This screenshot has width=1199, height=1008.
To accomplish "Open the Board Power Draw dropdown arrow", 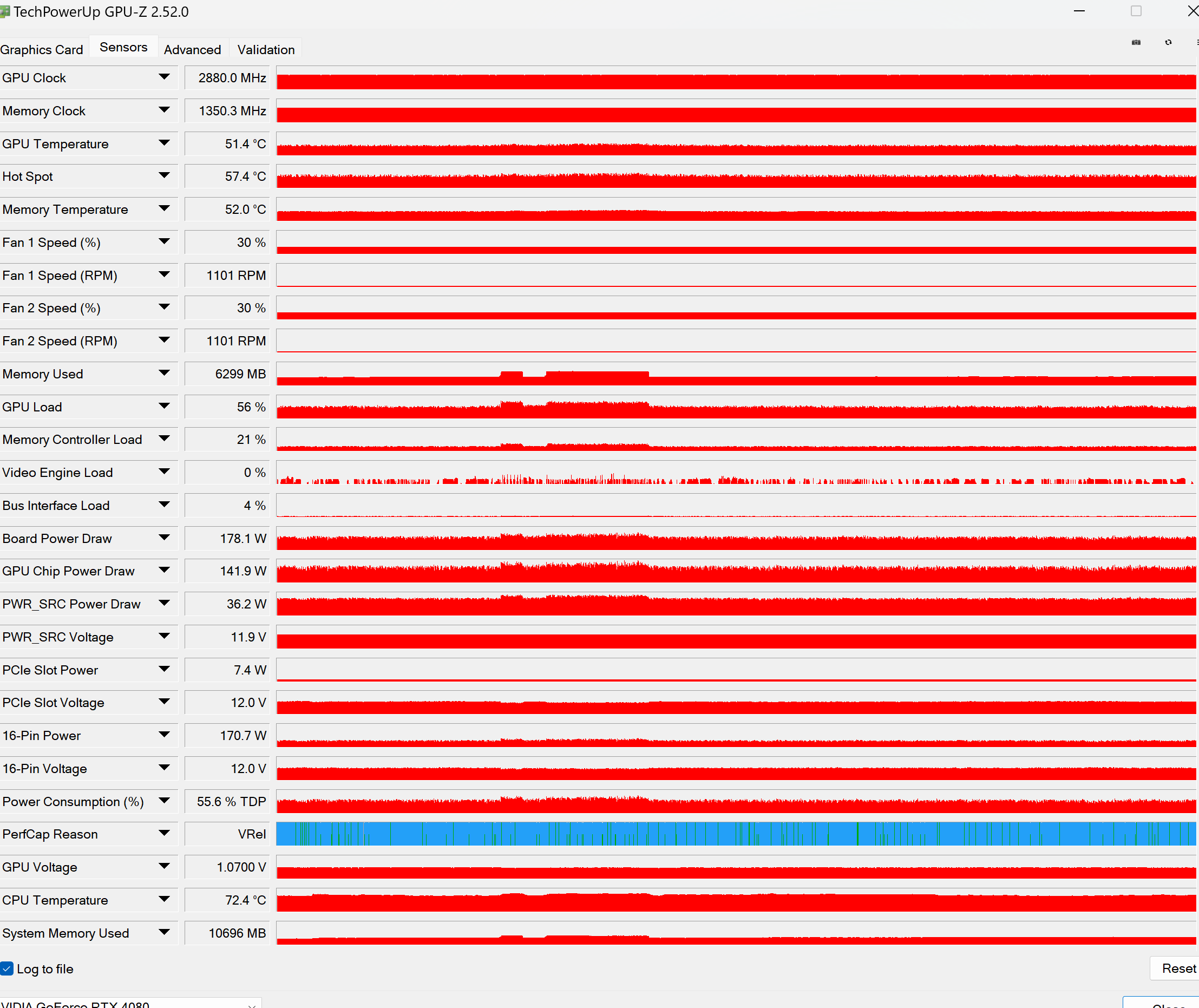I will pyautogui.click(x=164, y=538).
